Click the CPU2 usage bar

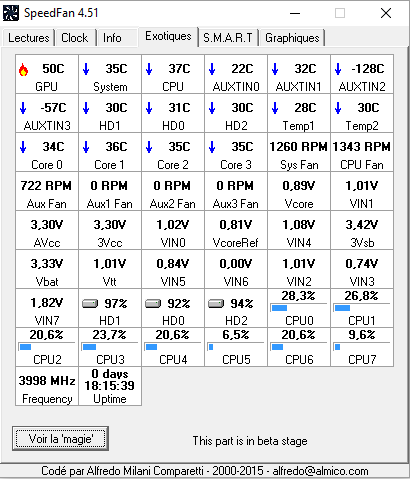[x=46, y=347]
